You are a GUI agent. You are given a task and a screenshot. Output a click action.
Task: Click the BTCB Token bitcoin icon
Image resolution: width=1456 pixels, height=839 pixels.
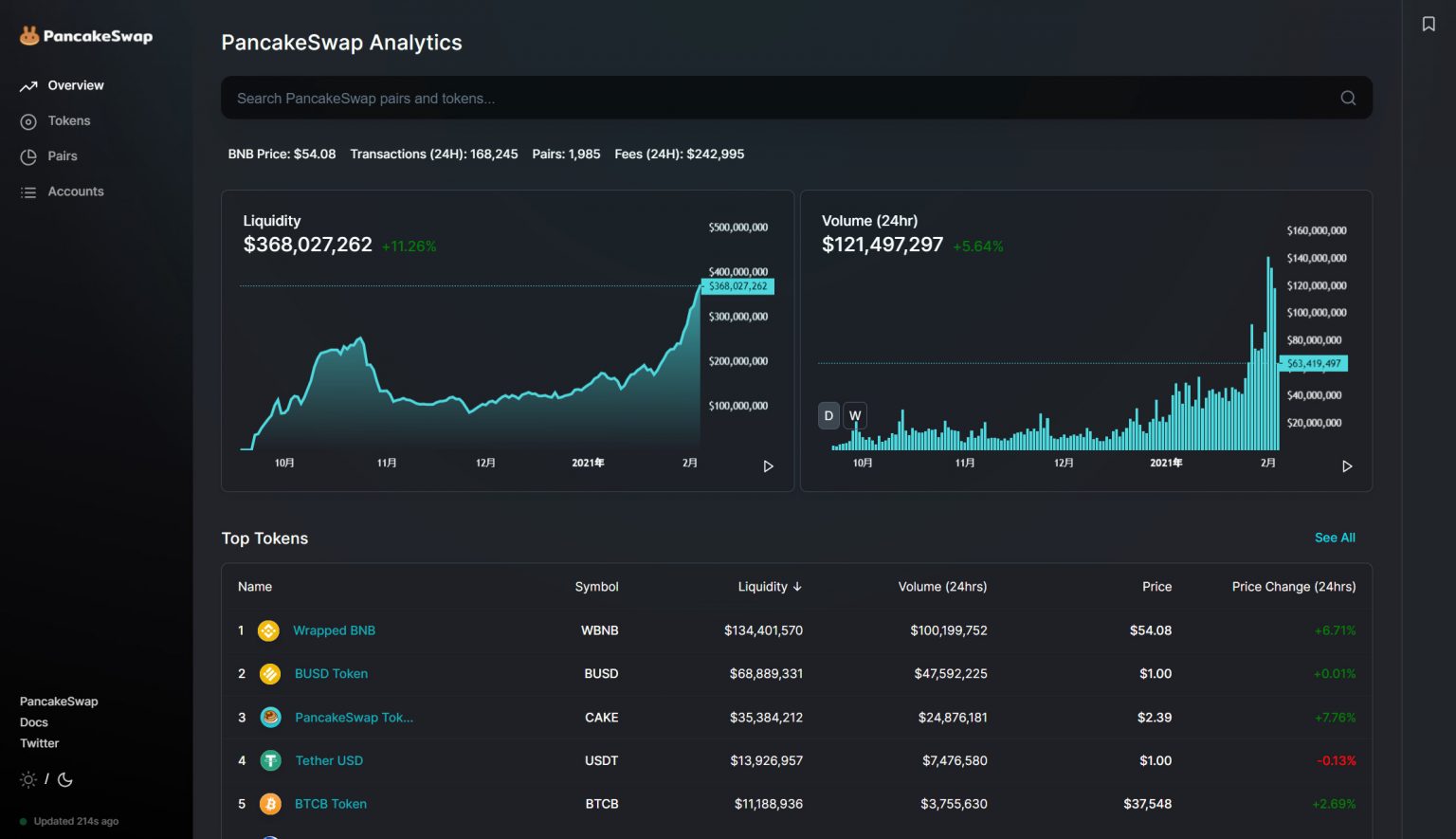click(270, 804)
